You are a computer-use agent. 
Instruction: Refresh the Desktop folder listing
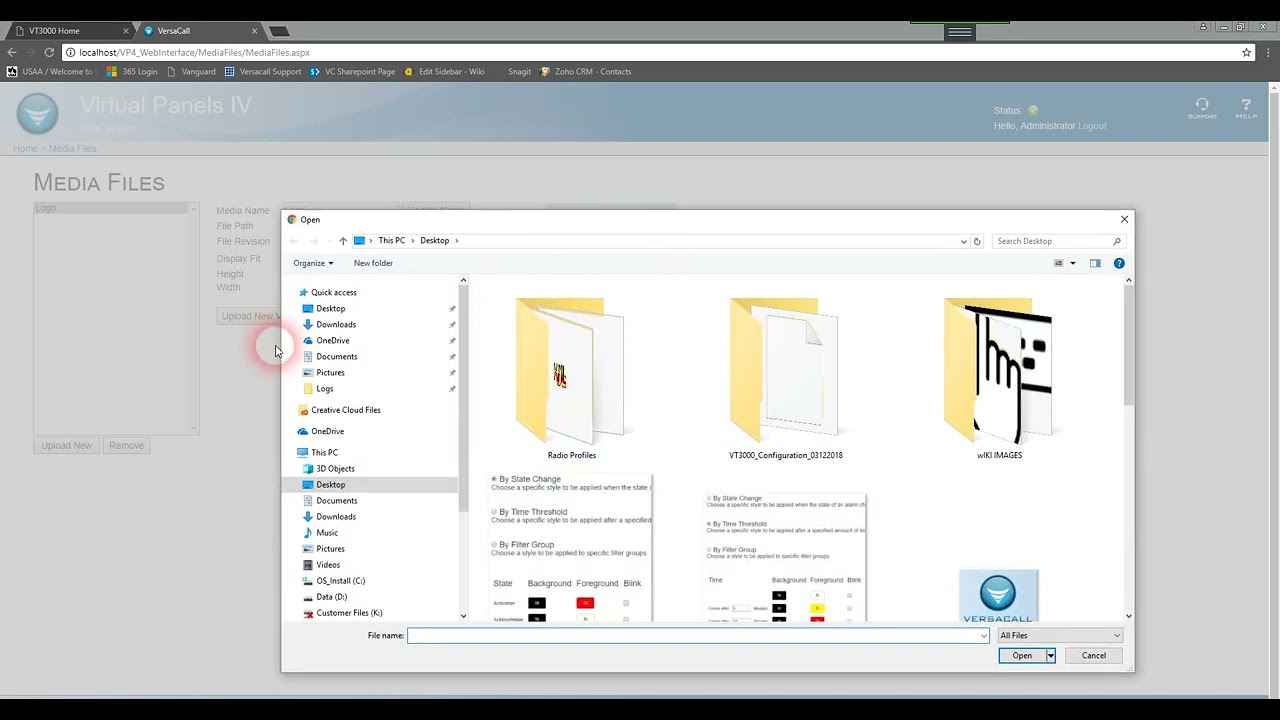tap(977, 241)
